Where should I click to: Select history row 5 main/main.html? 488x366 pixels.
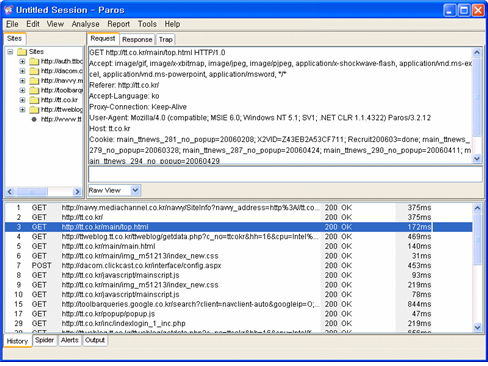pyautogui.click(x=238, y=246)
